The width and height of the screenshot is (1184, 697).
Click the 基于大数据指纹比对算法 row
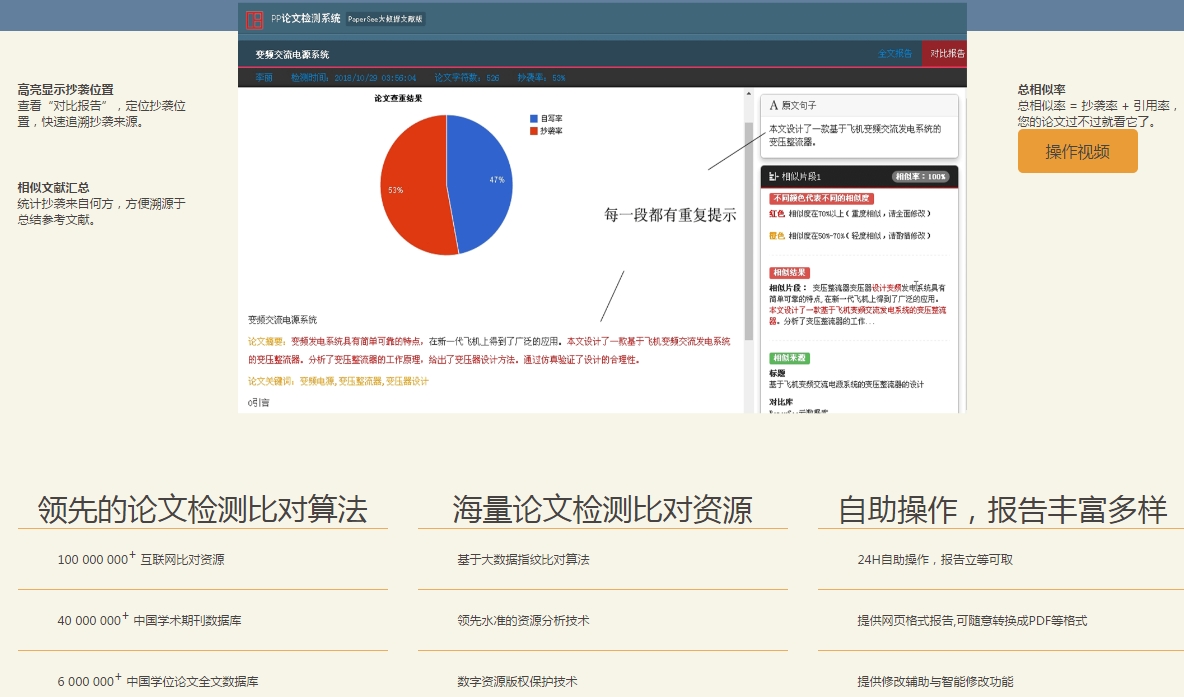pos(603,559)
